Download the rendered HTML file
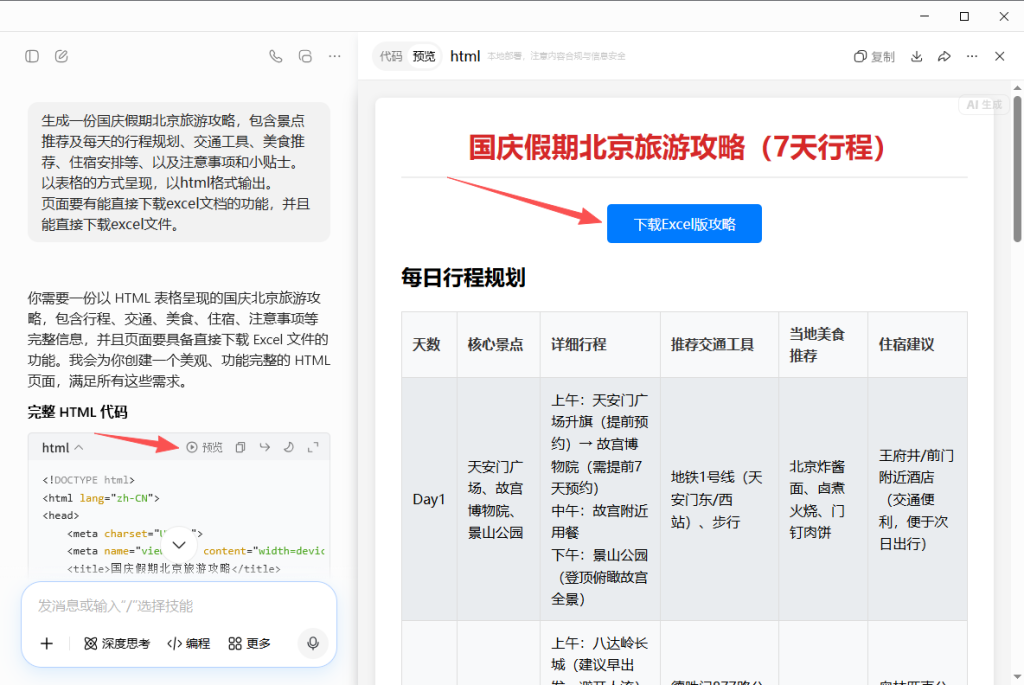The height and width of the screenshot is (685, 1024). pos(917,57)
